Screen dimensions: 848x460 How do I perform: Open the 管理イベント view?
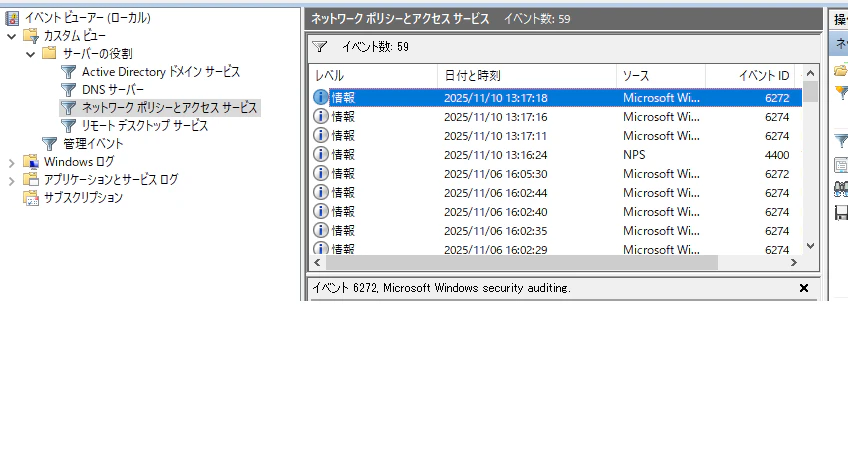coord(93,144)
